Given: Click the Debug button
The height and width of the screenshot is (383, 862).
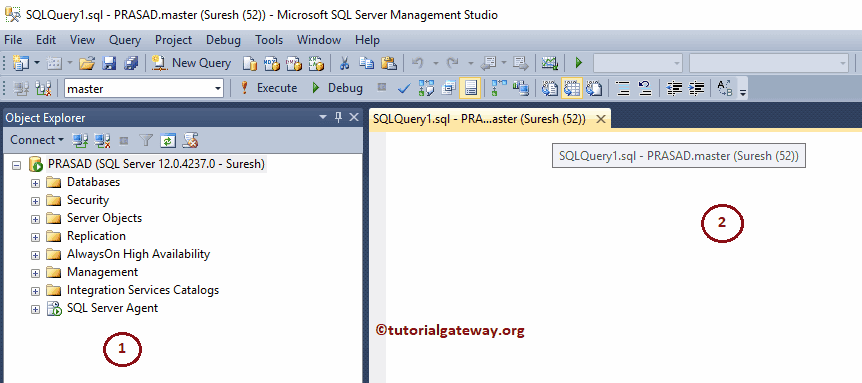Looking at the screenshot, I should (337, 88).
